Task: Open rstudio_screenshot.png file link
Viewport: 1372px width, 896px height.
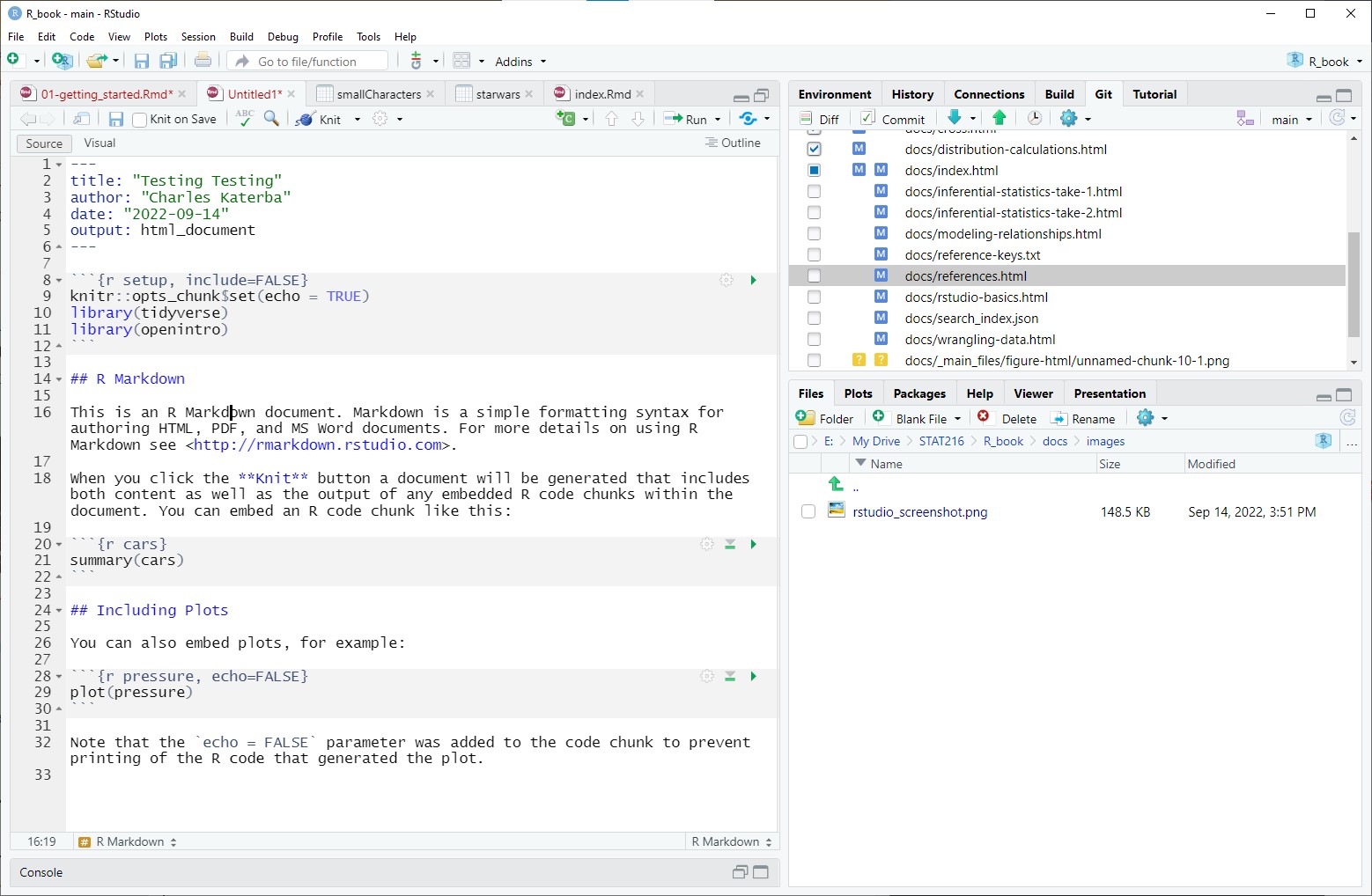Action: click(x=920, y=512)
